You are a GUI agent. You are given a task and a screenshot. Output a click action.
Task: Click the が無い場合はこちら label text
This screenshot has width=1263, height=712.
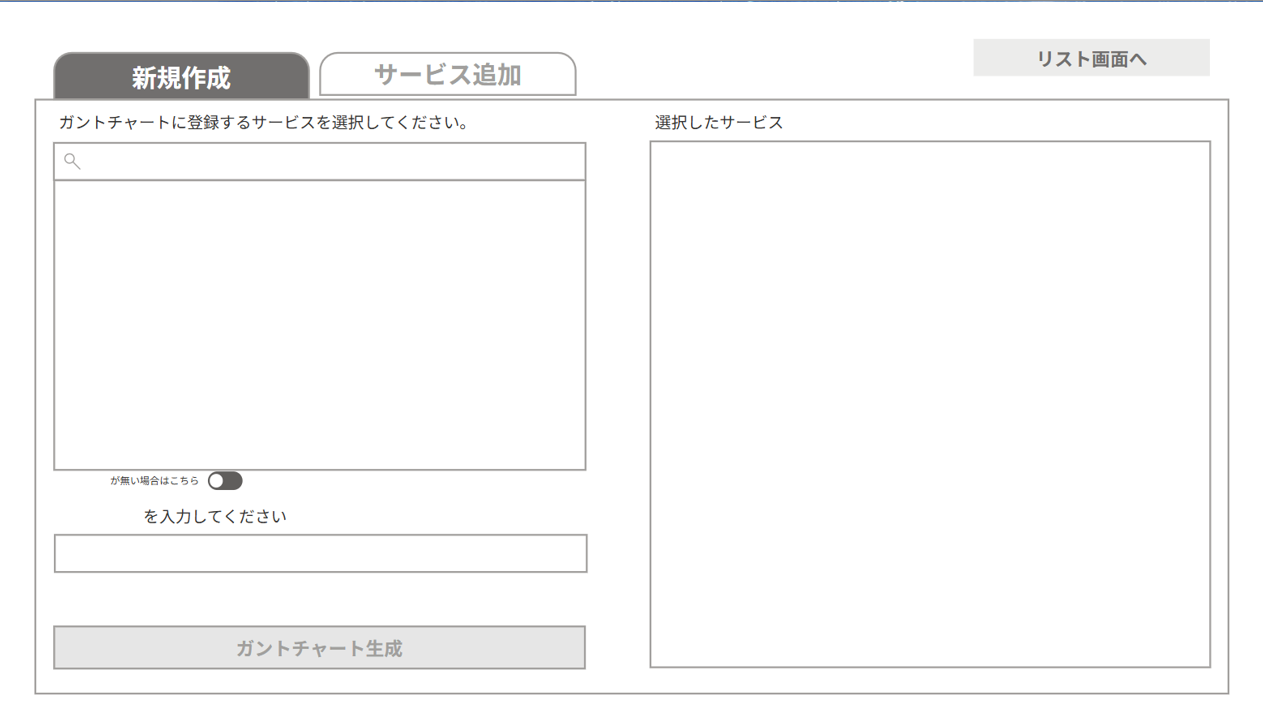154,481
